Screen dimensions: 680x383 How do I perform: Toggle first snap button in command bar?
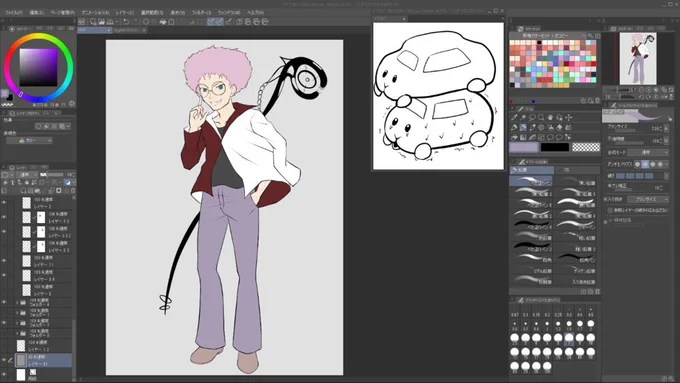point(211,22)
